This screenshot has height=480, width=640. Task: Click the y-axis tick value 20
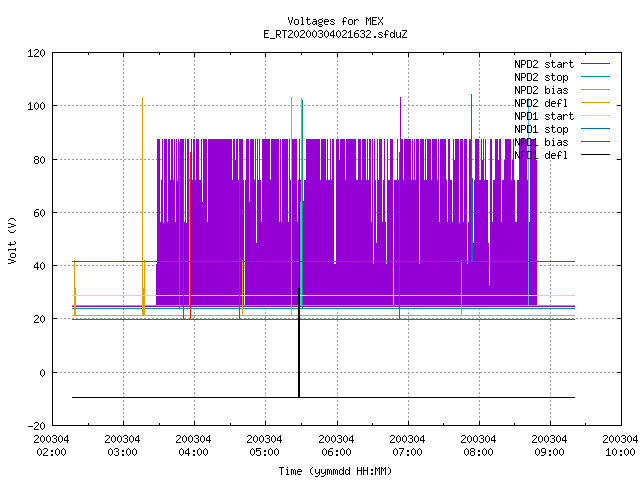point(39,319)
